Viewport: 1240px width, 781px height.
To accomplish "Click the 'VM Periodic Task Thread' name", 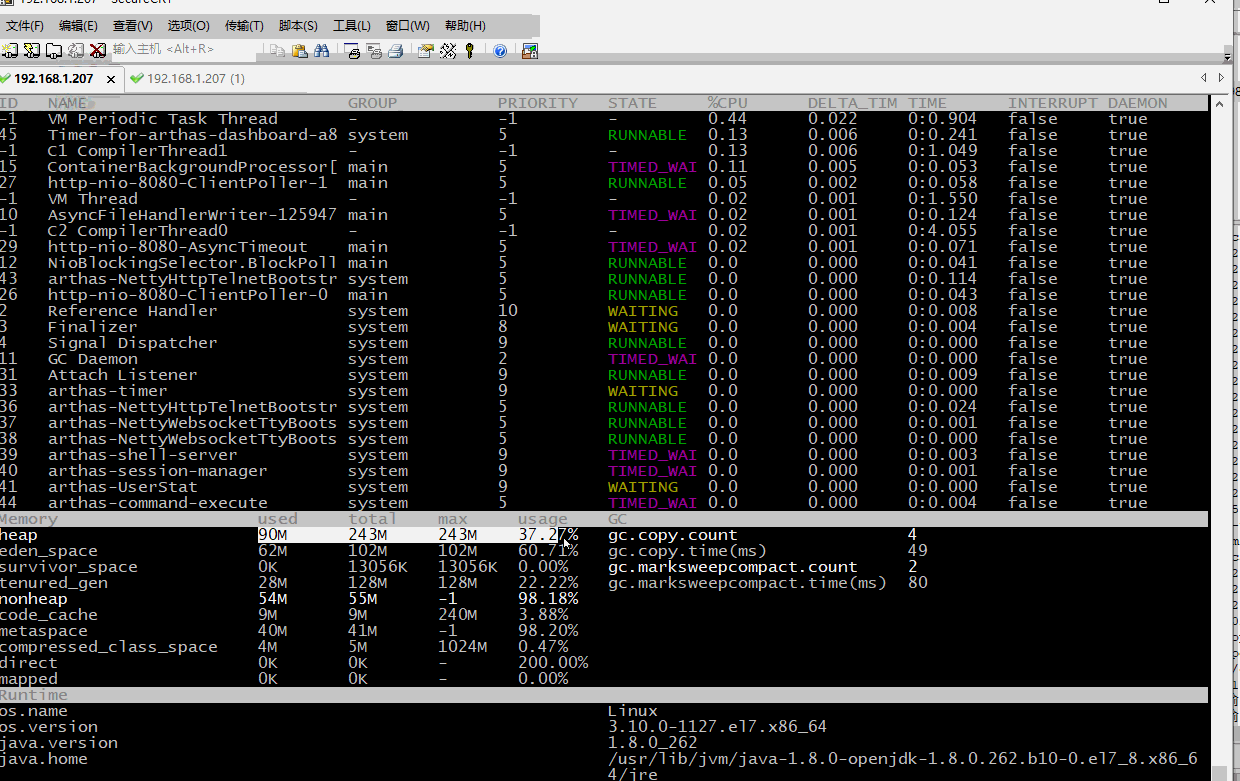I will click(163, 119).
